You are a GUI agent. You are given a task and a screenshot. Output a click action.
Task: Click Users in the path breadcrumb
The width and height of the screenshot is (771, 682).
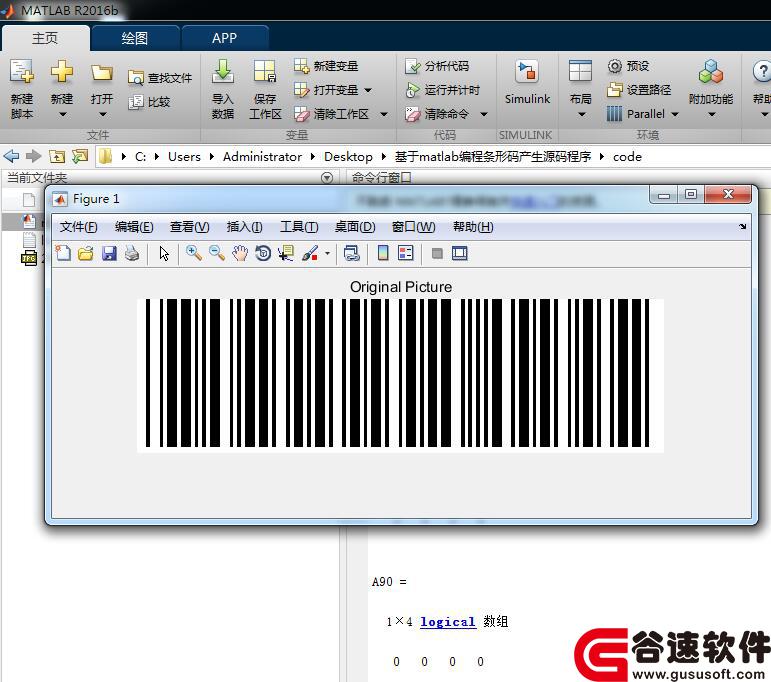pos(184,156)
